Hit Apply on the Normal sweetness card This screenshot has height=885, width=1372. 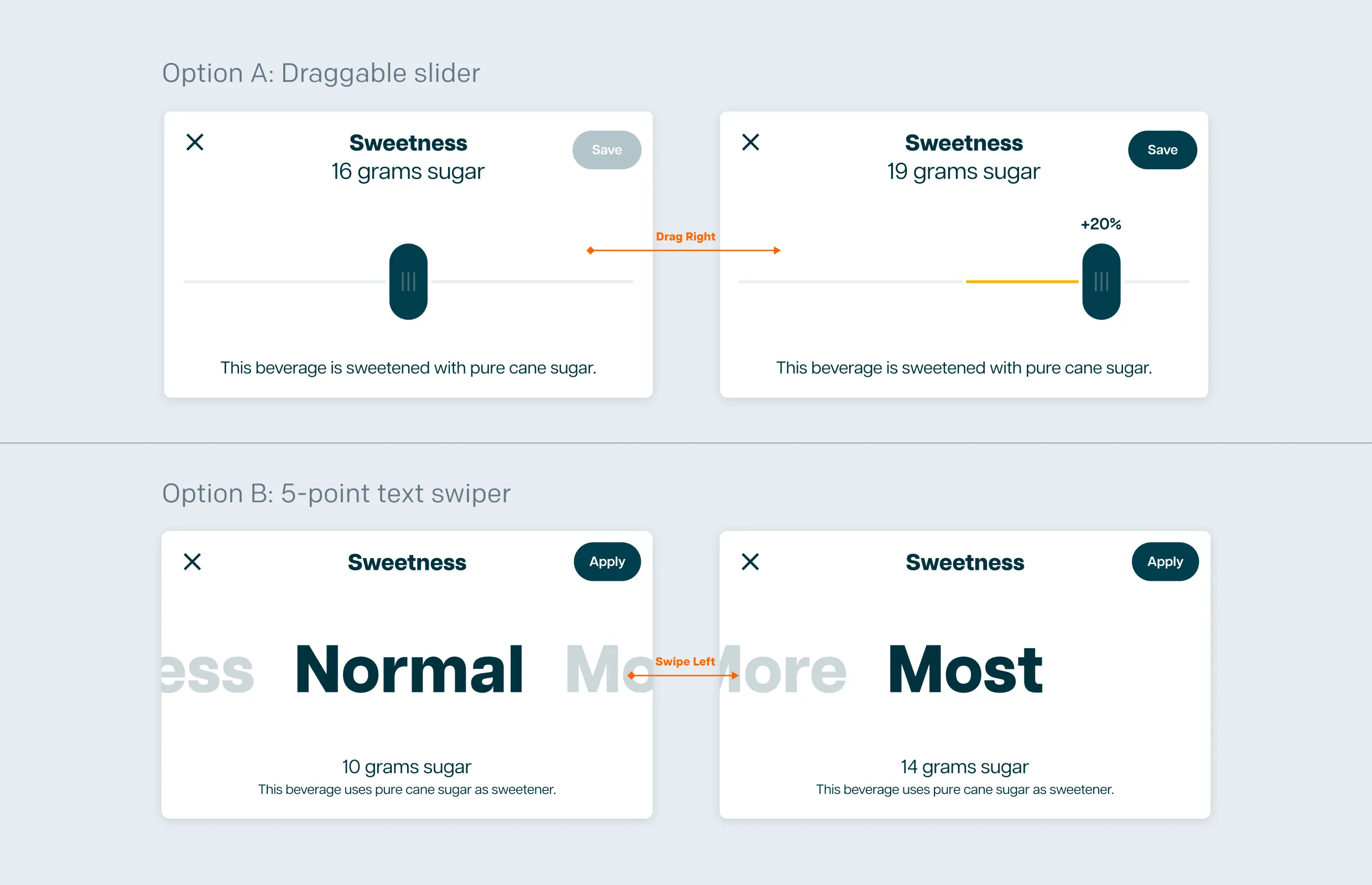coord(607,561)
